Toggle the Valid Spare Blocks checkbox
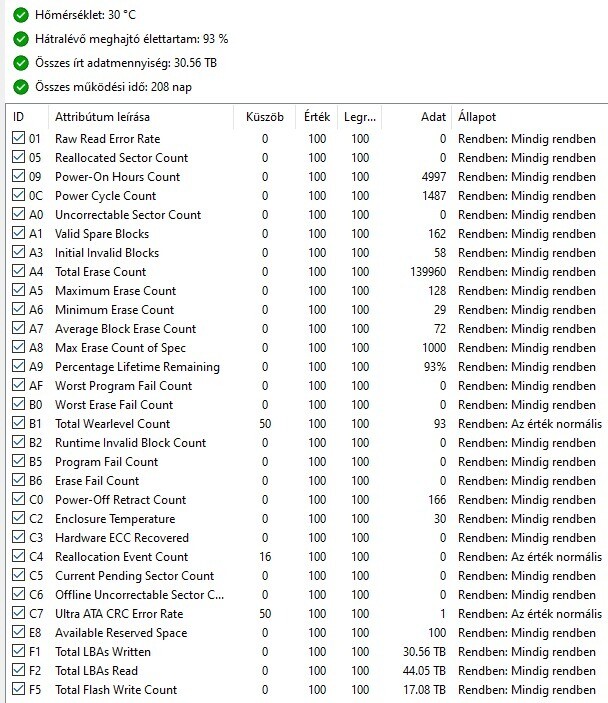The height and width of the screenshot is (703, 608). (x=18, y=233)
